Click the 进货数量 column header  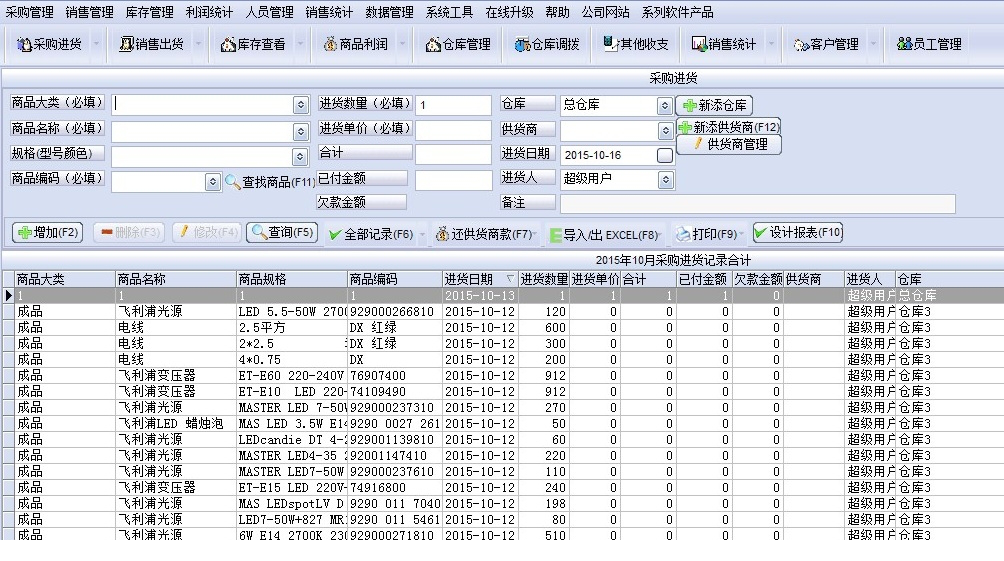coord(544,279)
